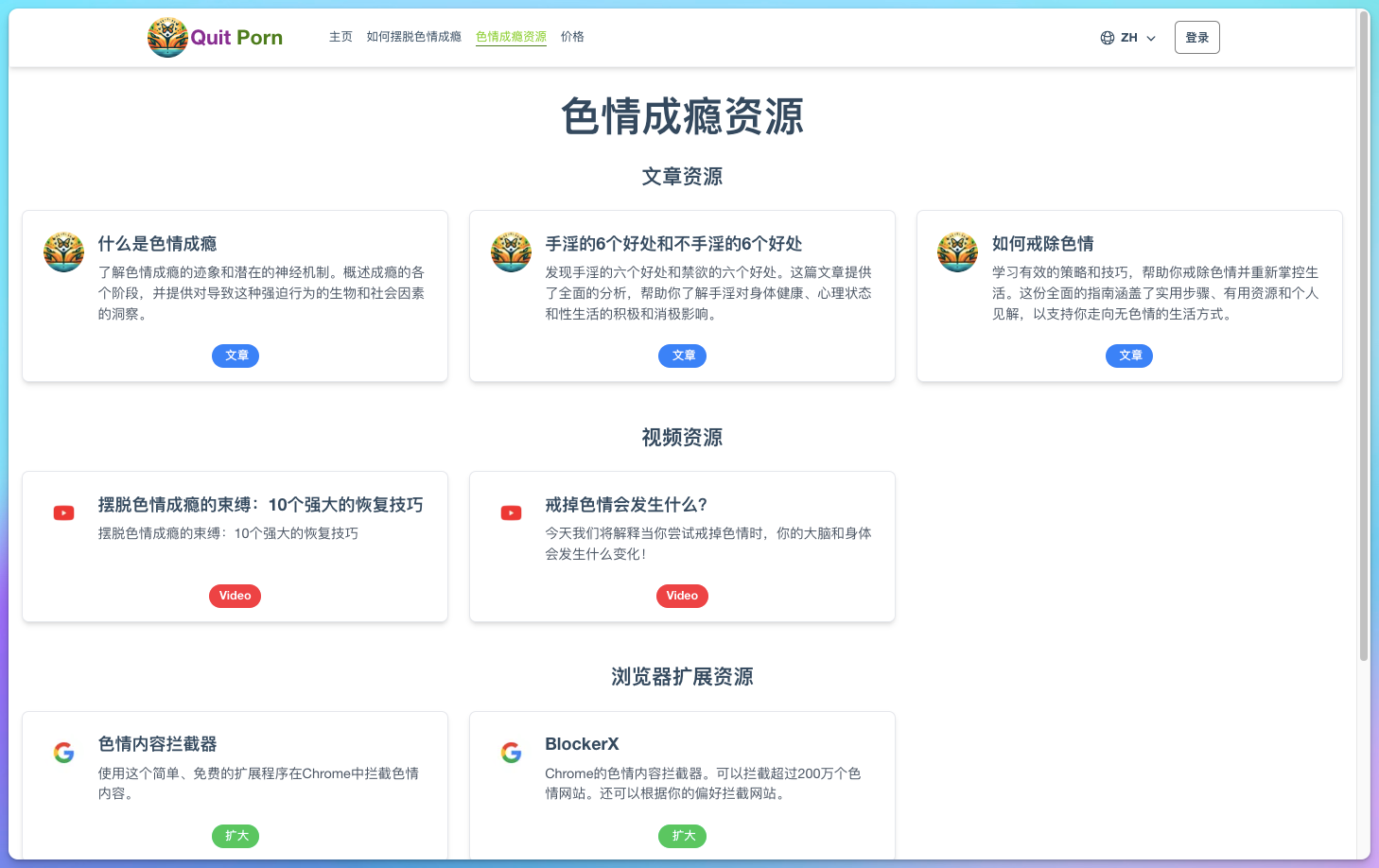
Task: Open the 主页 menu item
Action: click(x=340, y=37)
